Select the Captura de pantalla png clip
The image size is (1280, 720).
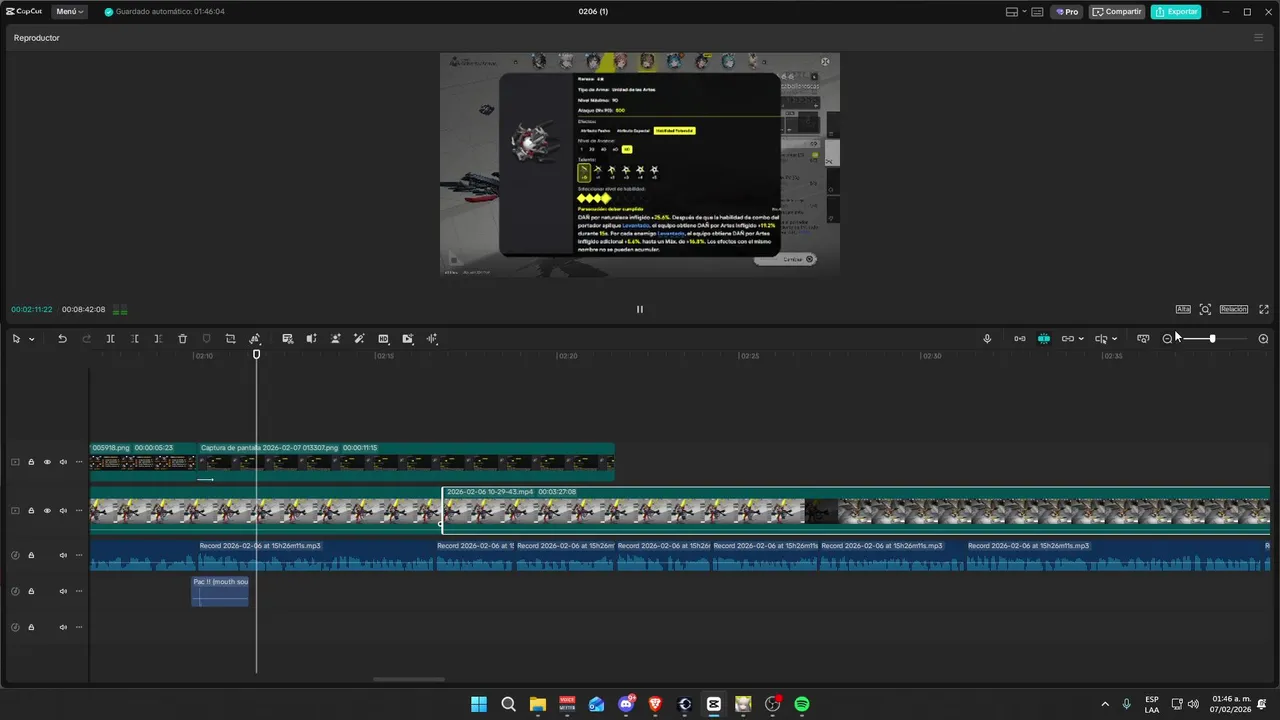click(x=405, y=462)
